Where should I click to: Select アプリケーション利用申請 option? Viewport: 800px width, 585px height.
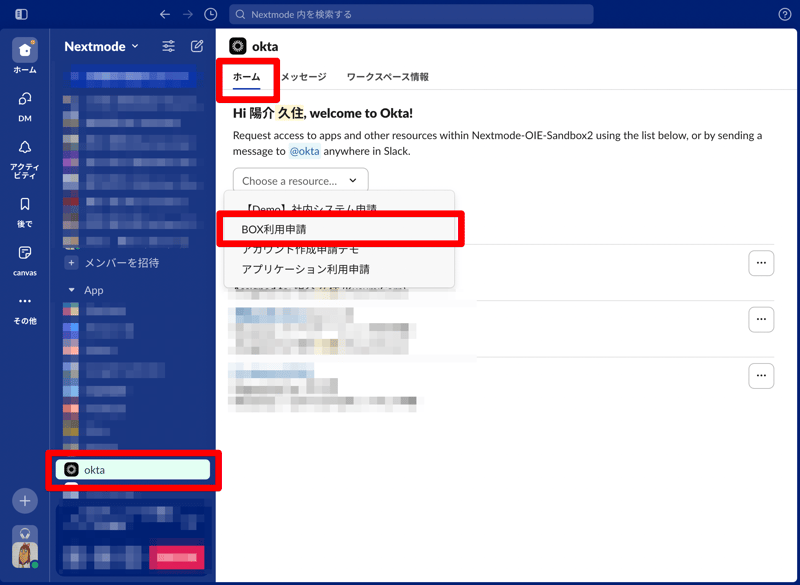(x=339, y=269)
